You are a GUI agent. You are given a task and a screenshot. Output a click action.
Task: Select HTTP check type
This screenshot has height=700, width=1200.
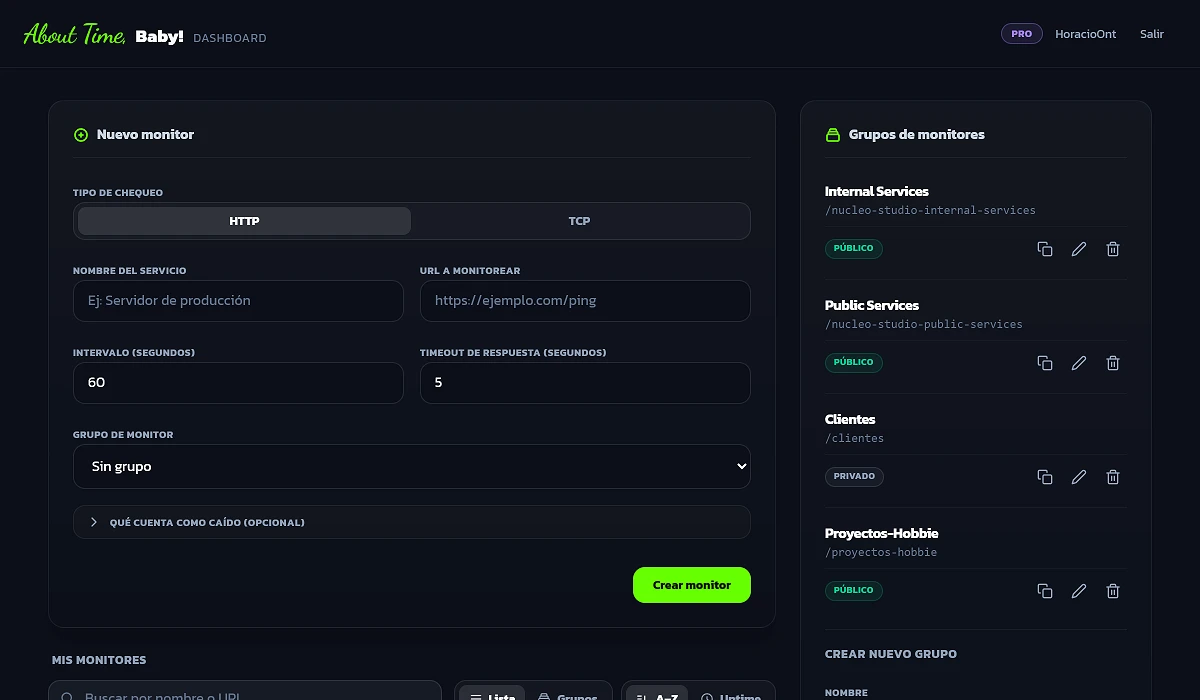click(x=244, y=221)
